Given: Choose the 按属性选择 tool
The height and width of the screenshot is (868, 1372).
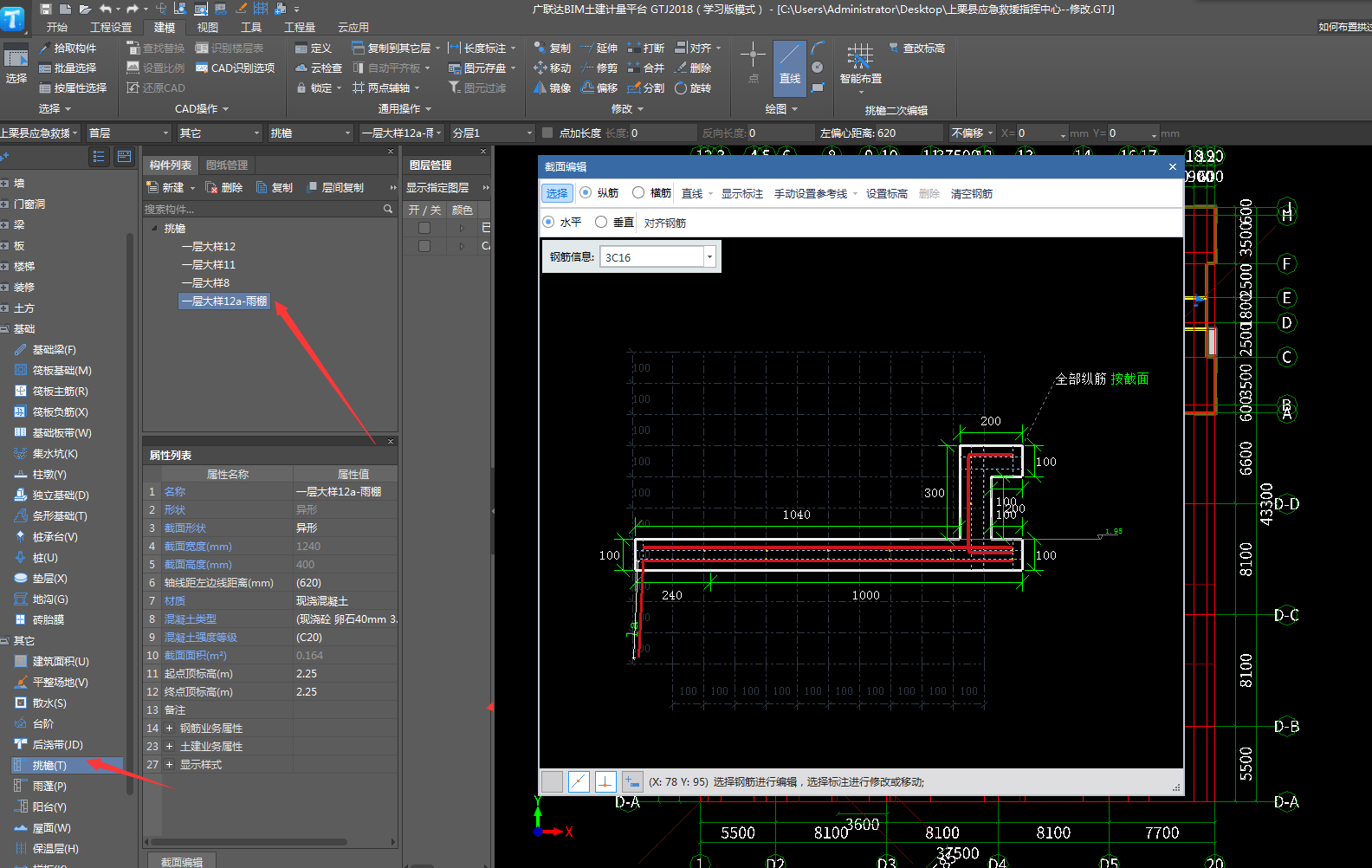Looking at the screenshot, I should (73, 88).
